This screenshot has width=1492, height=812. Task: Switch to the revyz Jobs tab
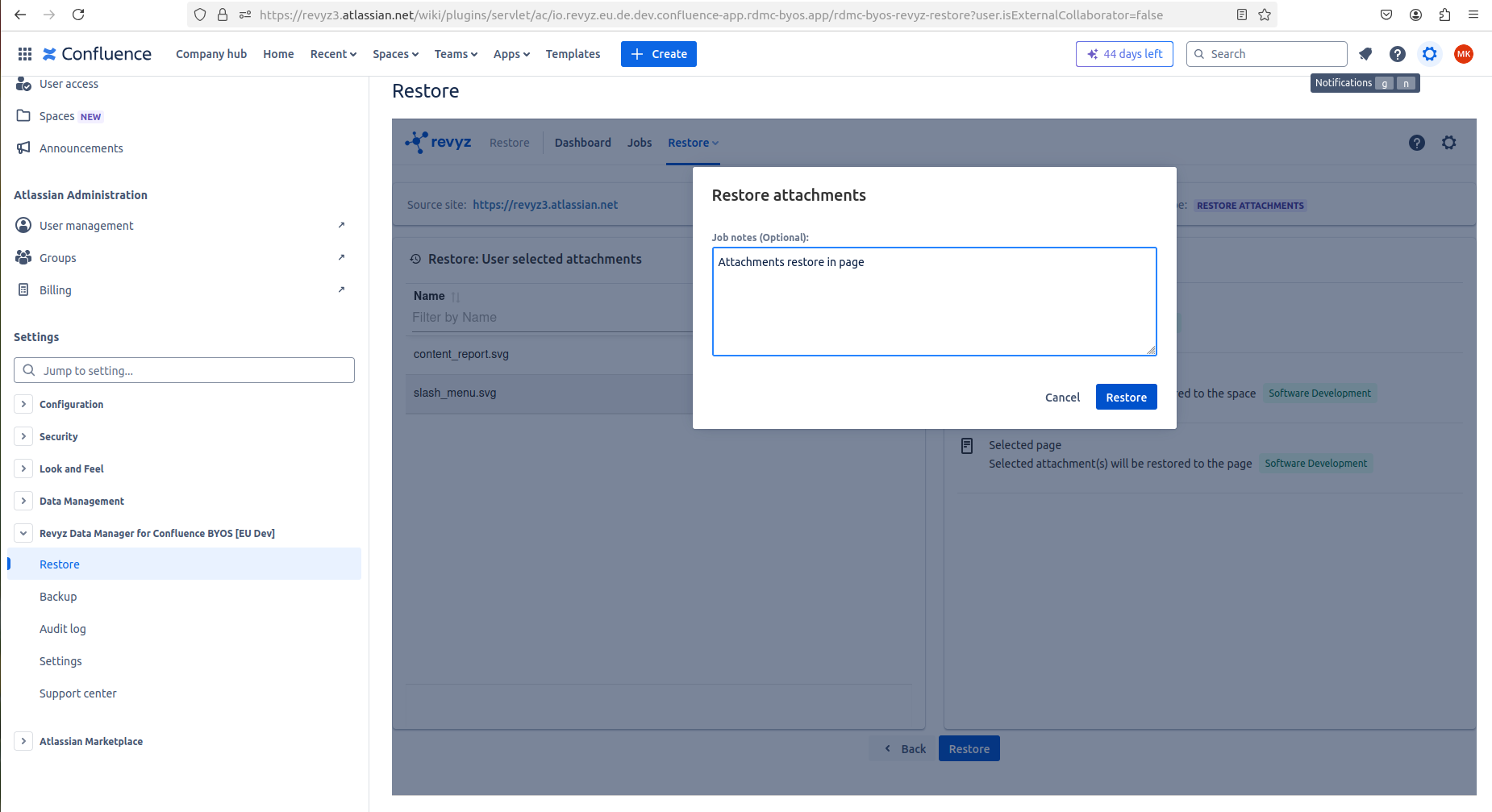pyautogui.click(x=640, y=143)
